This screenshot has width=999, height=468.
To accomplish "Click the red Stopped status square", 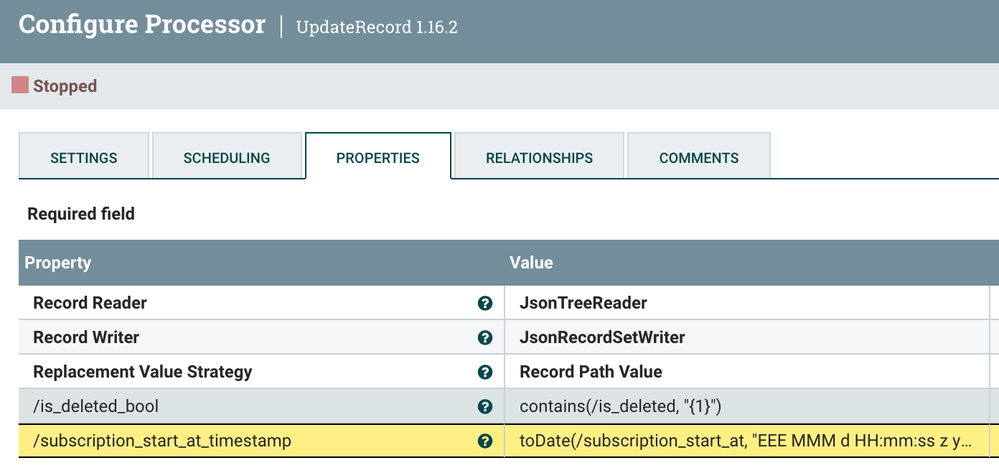I will [x=20, y=85].
